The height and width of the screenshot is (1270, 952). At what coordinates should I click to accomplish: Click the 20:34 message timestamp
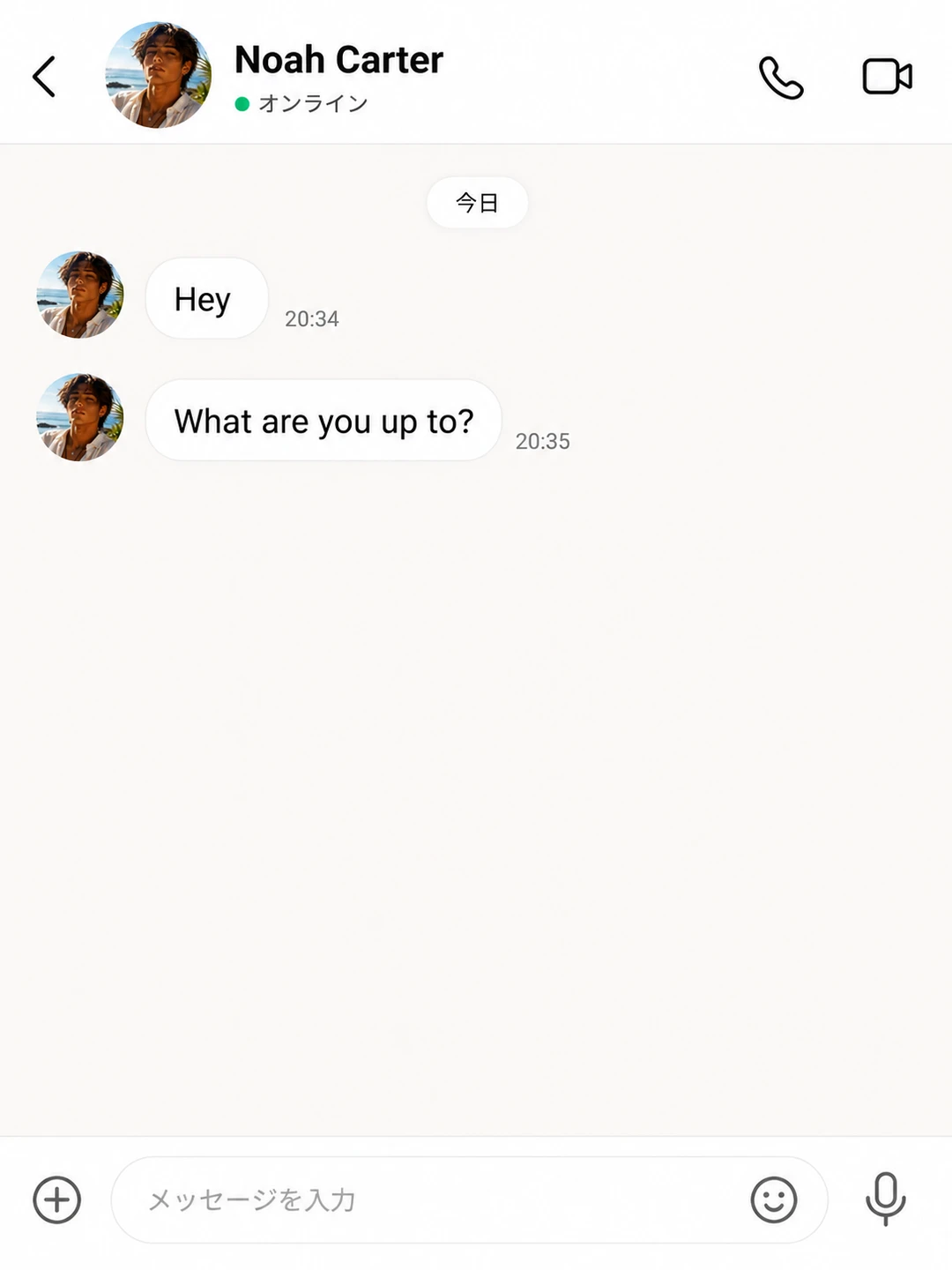tap(311, 318)
